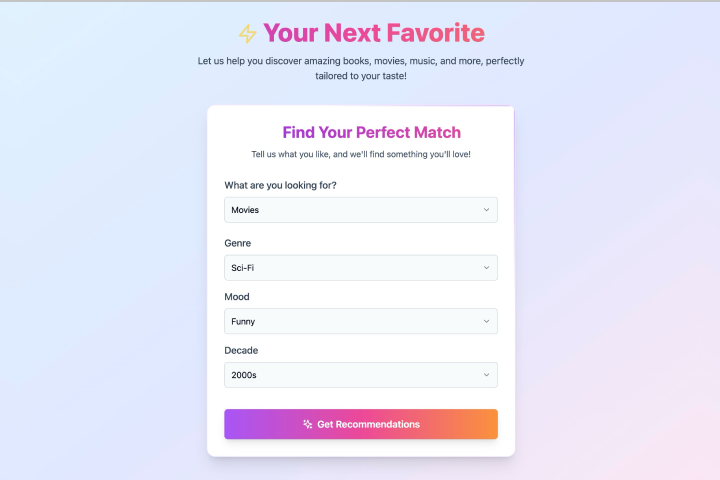720x480 pixels.
Task: Click the Mood field label
Action: pyautogui.click(x=237, y=297)
